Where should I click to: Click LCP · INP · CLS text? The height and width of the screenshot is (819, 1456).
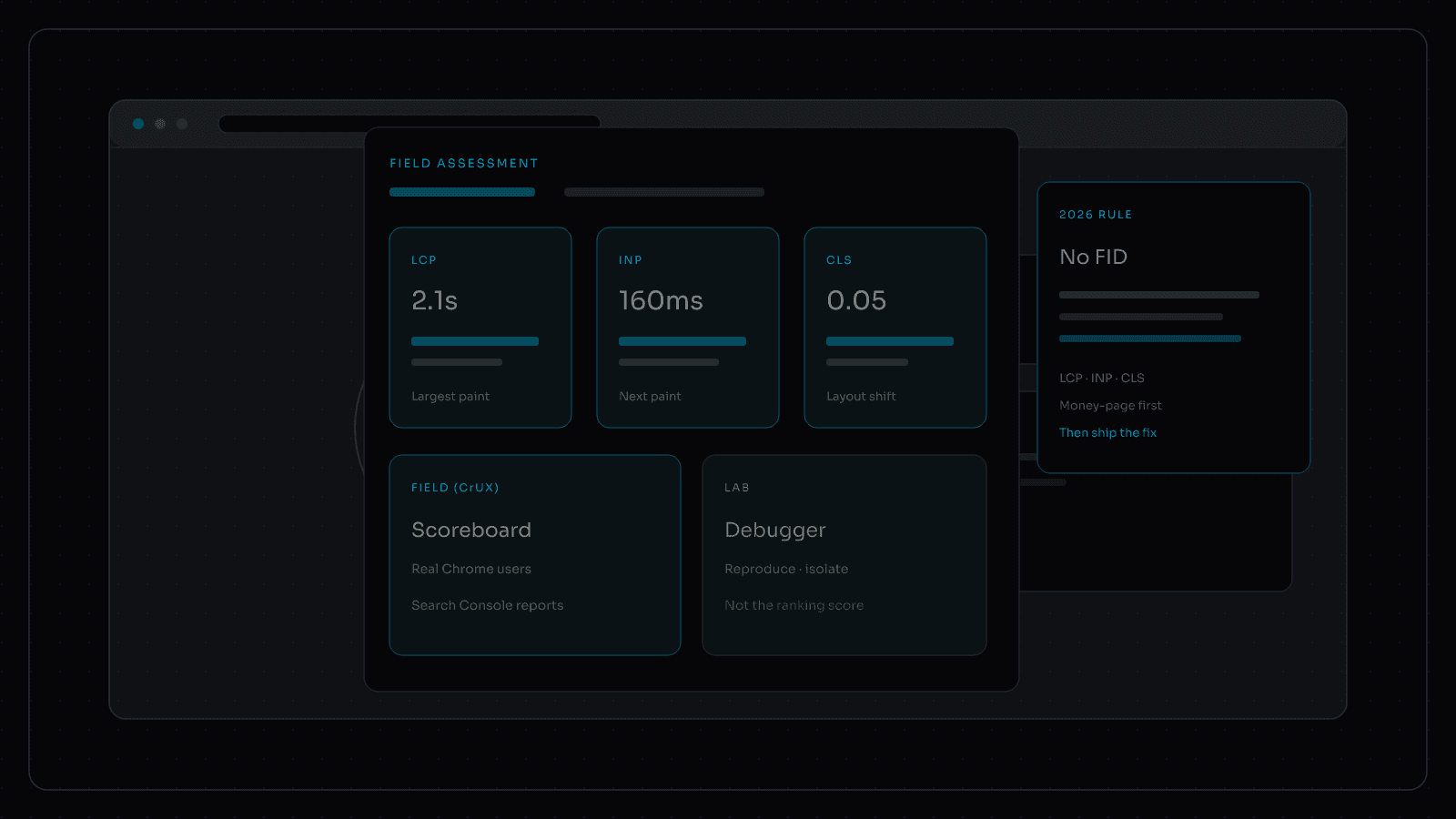(1102, 379)
